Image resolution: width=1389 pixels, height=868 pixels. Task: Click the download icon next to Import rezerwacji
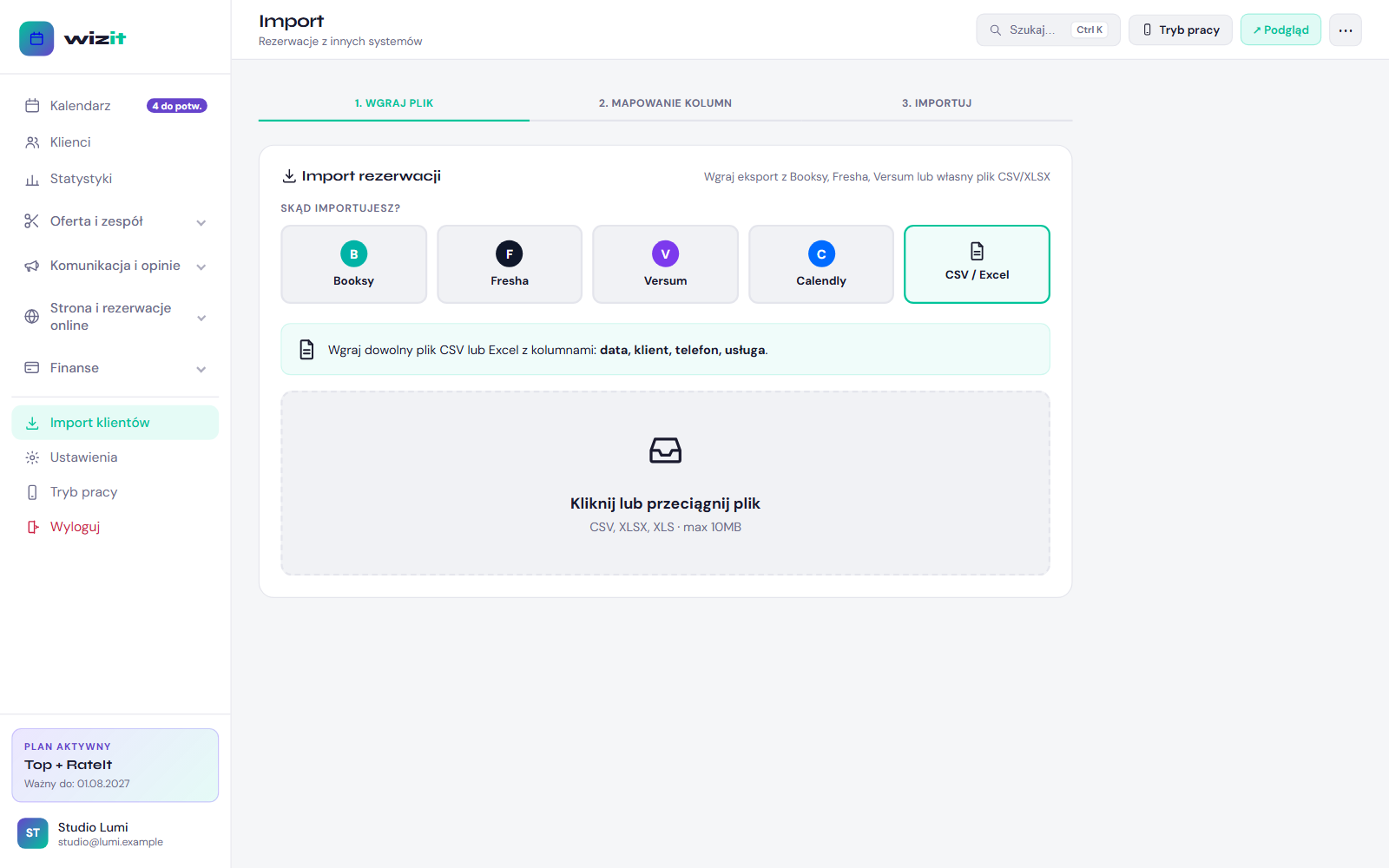click(289, 176)
